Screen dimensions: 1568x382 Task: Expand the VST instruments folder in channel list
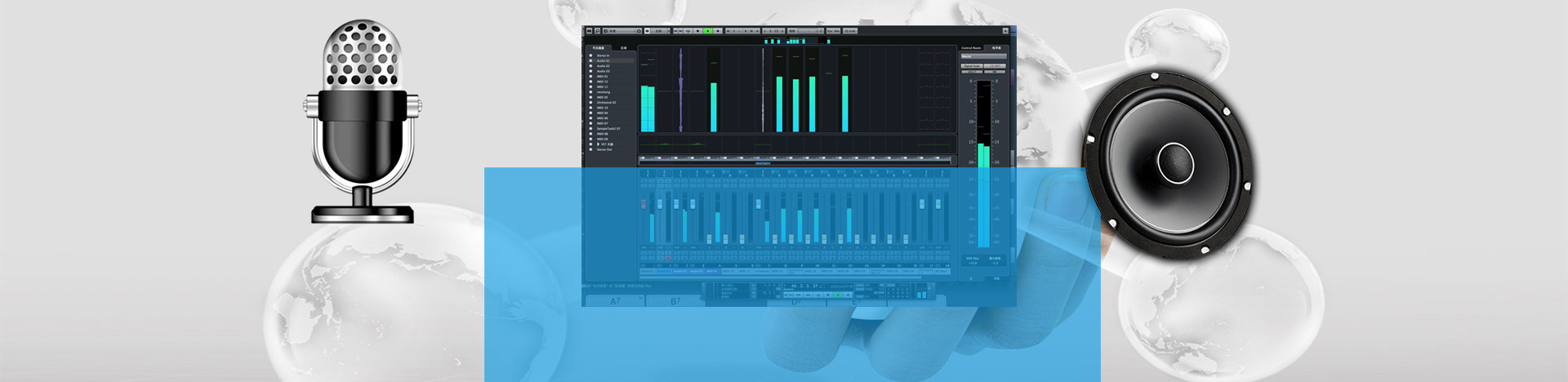[x=598, y=144]
